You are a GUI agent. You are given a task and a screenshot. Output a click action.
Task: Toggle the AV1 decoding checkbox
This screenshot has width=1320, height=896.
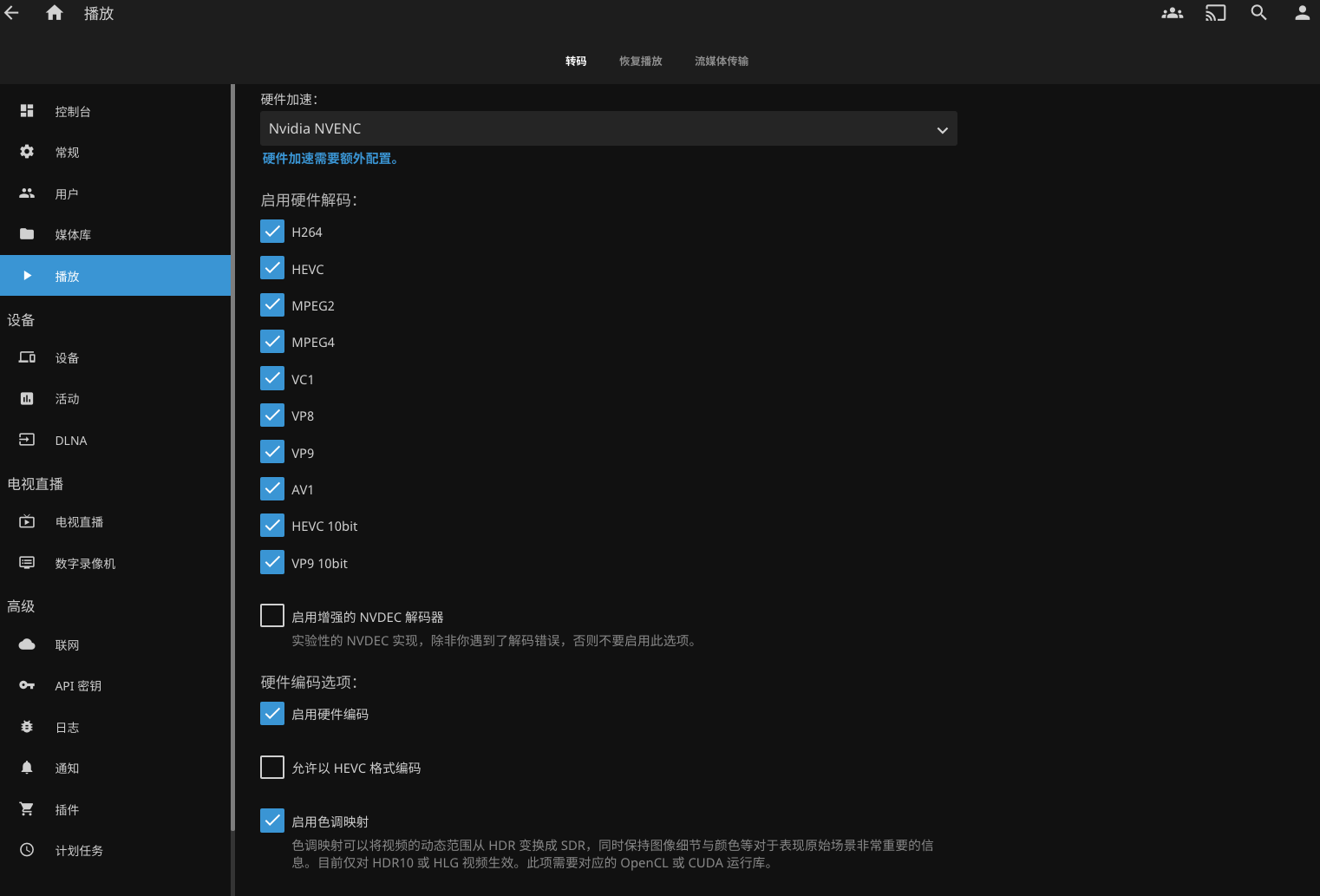[272, 488]
